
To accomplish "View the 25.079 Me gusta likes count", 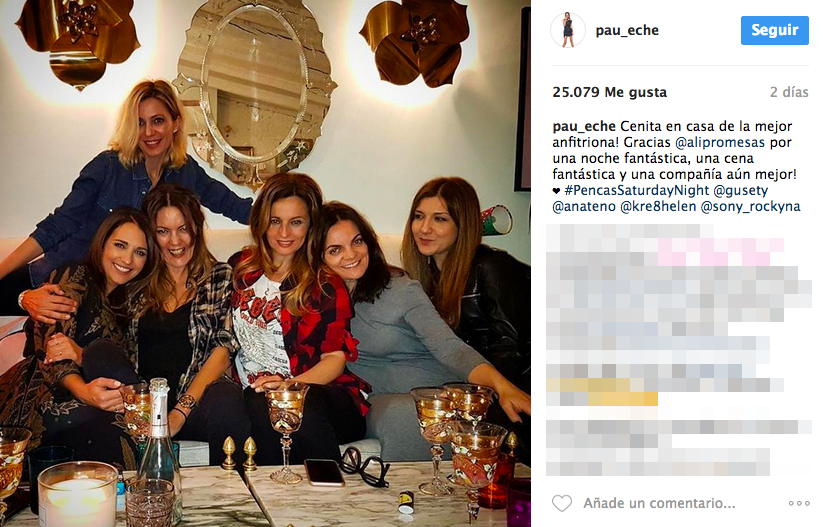I will [609, 92].
